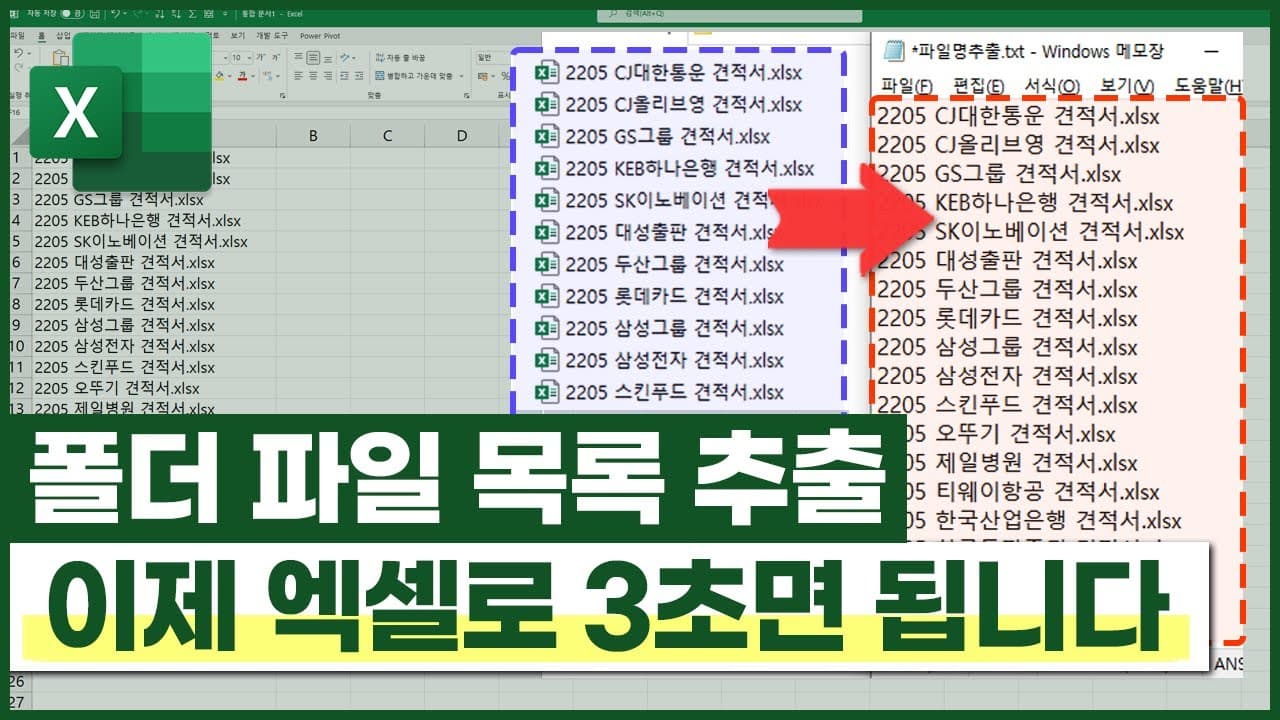Click the center align icon
The width and height of the screenshot is (1280, 720).
point(313,76)
